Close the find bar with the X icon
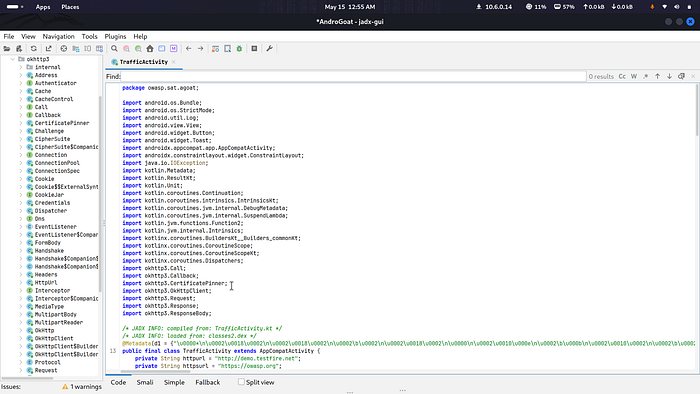 tap(693, 76)
